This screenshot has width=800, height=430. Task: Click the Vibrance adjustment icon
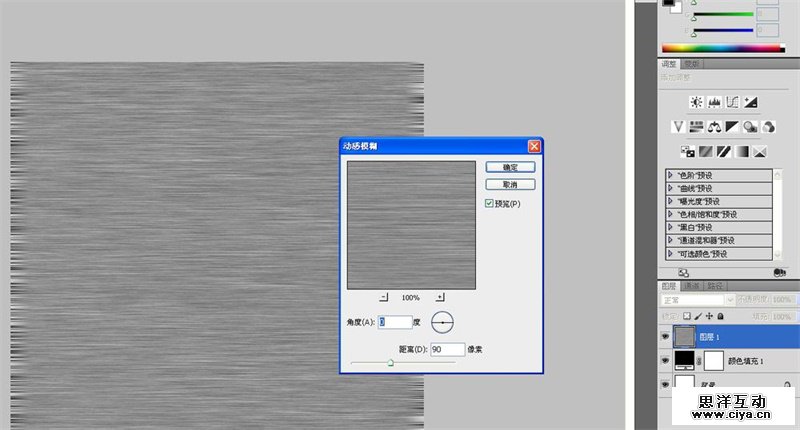tap(678, 126)
